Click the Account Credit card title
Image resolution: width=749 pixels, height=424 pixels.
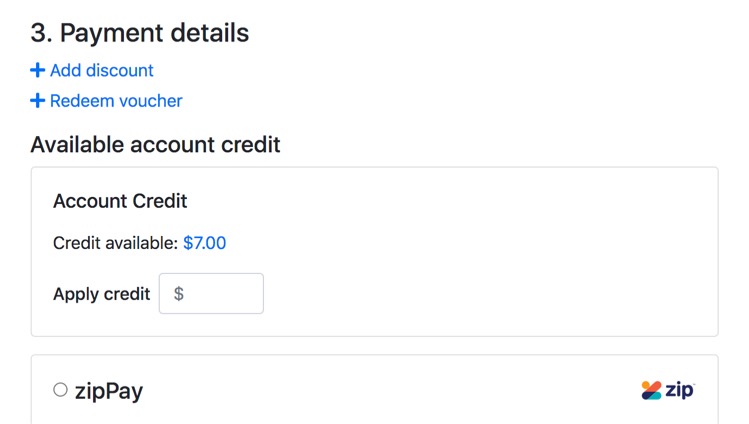point(120,201)
